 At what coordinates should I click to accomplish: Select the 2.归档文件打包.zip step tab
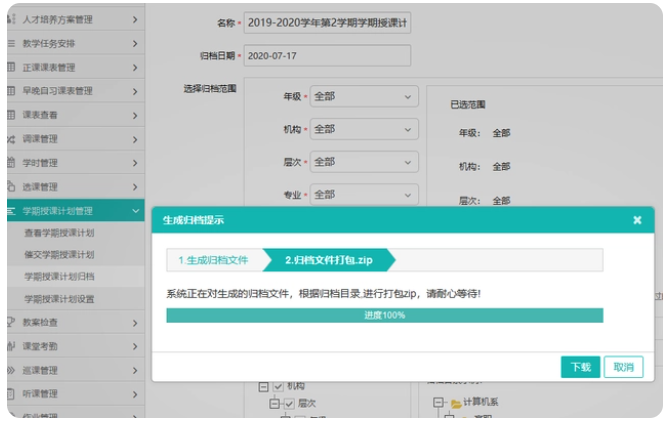[x=327, y=260]
